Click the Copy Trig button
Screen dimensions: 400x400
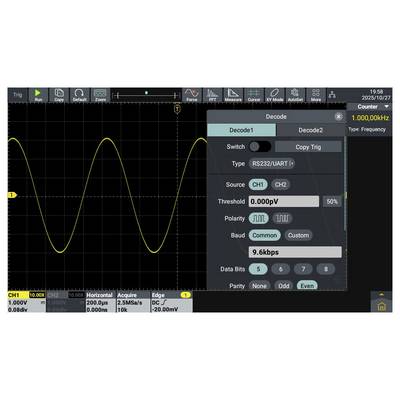[308, 147]
